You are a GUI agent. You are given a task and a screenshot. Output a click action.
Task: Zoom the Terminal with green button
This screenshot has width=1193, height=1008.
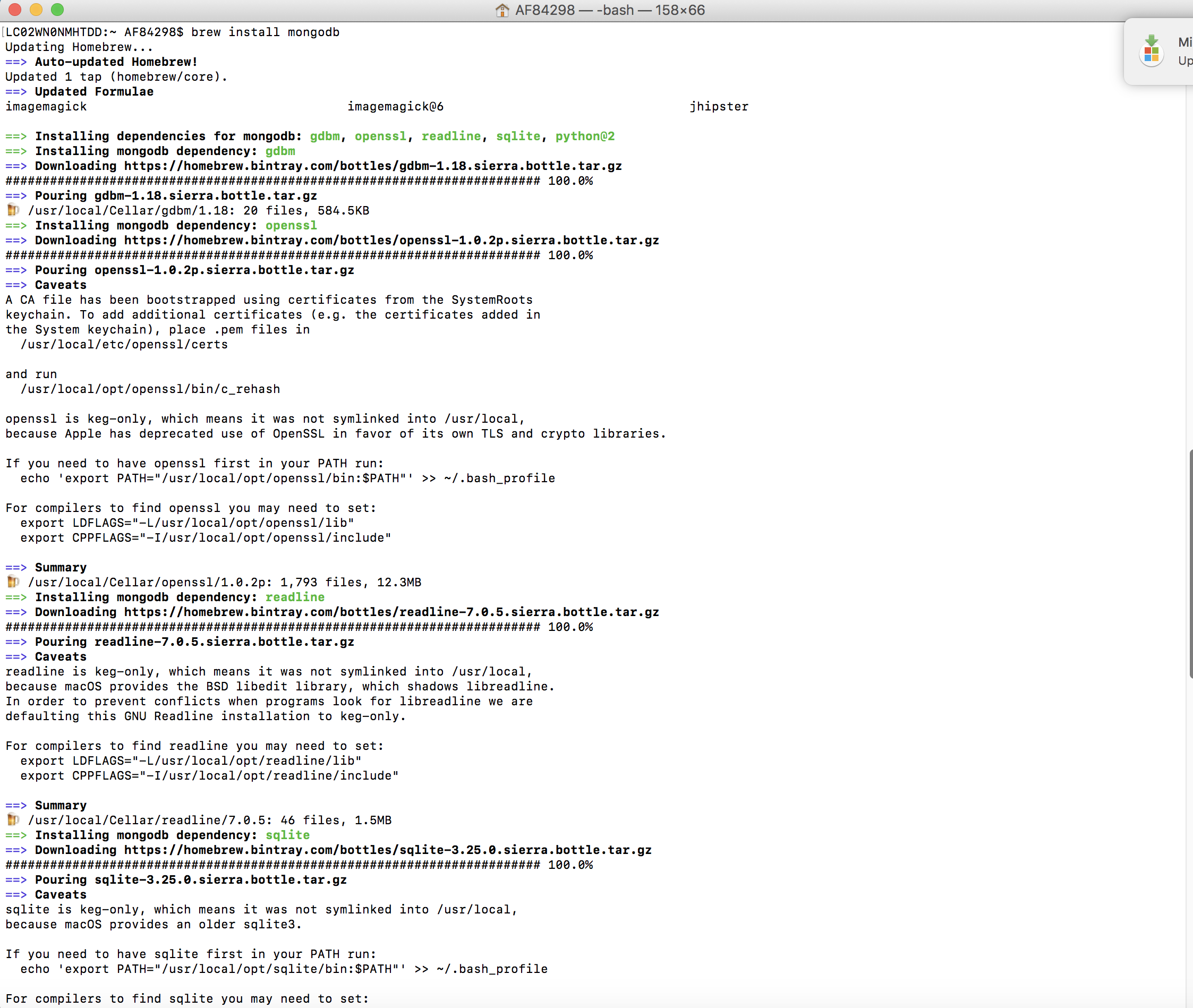pos(57,10)
